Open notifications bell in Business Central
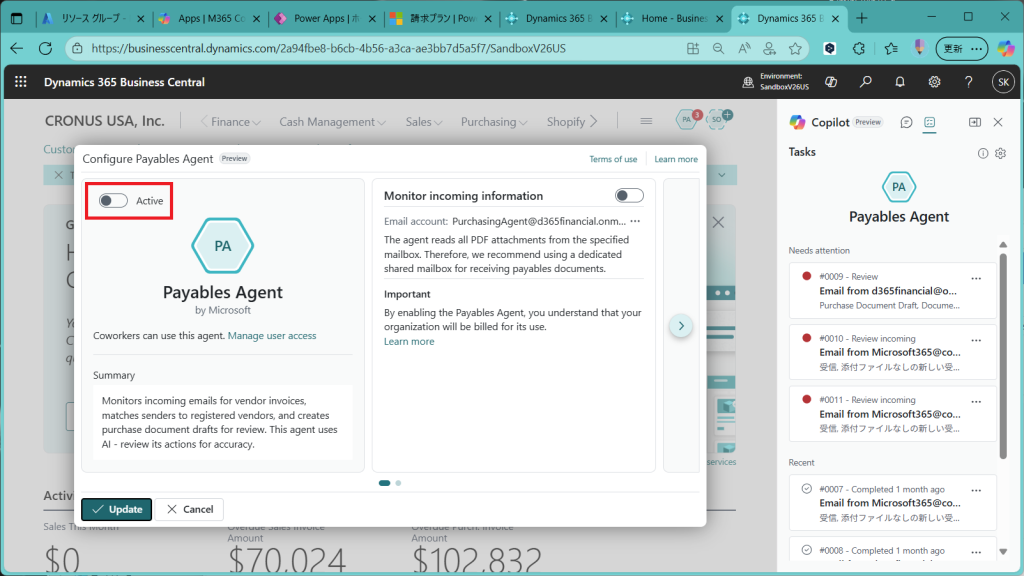This screenshot has width=1024, height=576. [x=900, y=82]
